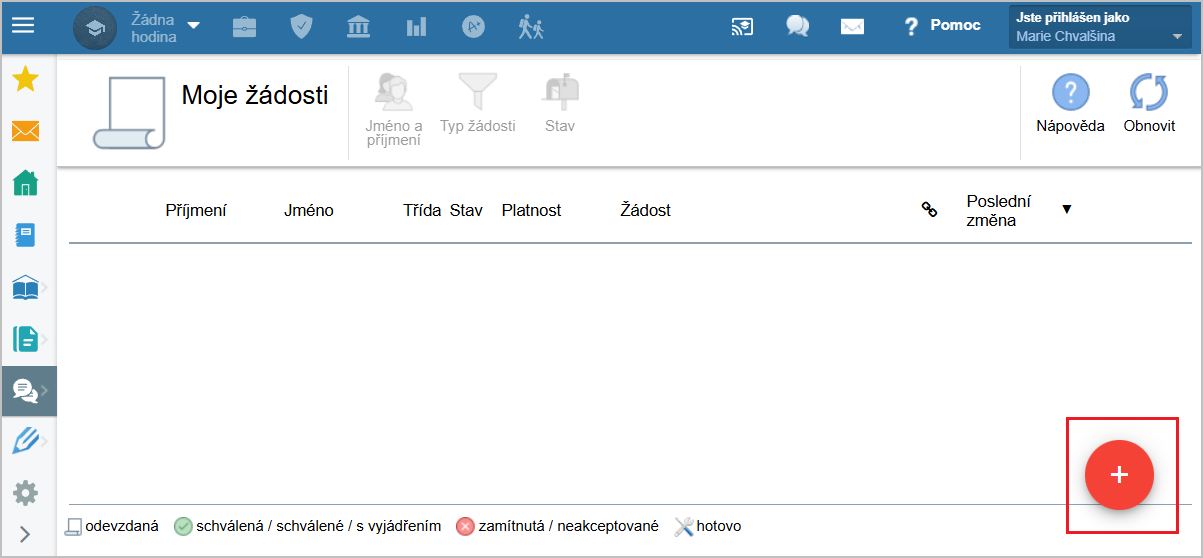The image size is (1203, 558).
Task: Open the hamburger main menu
Action: pos(22,26)
